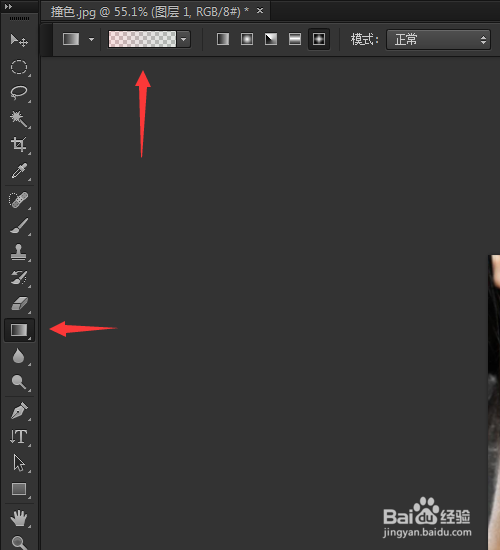
Task: Click the toolbox grip handle
Action: (x=19, y=18)
